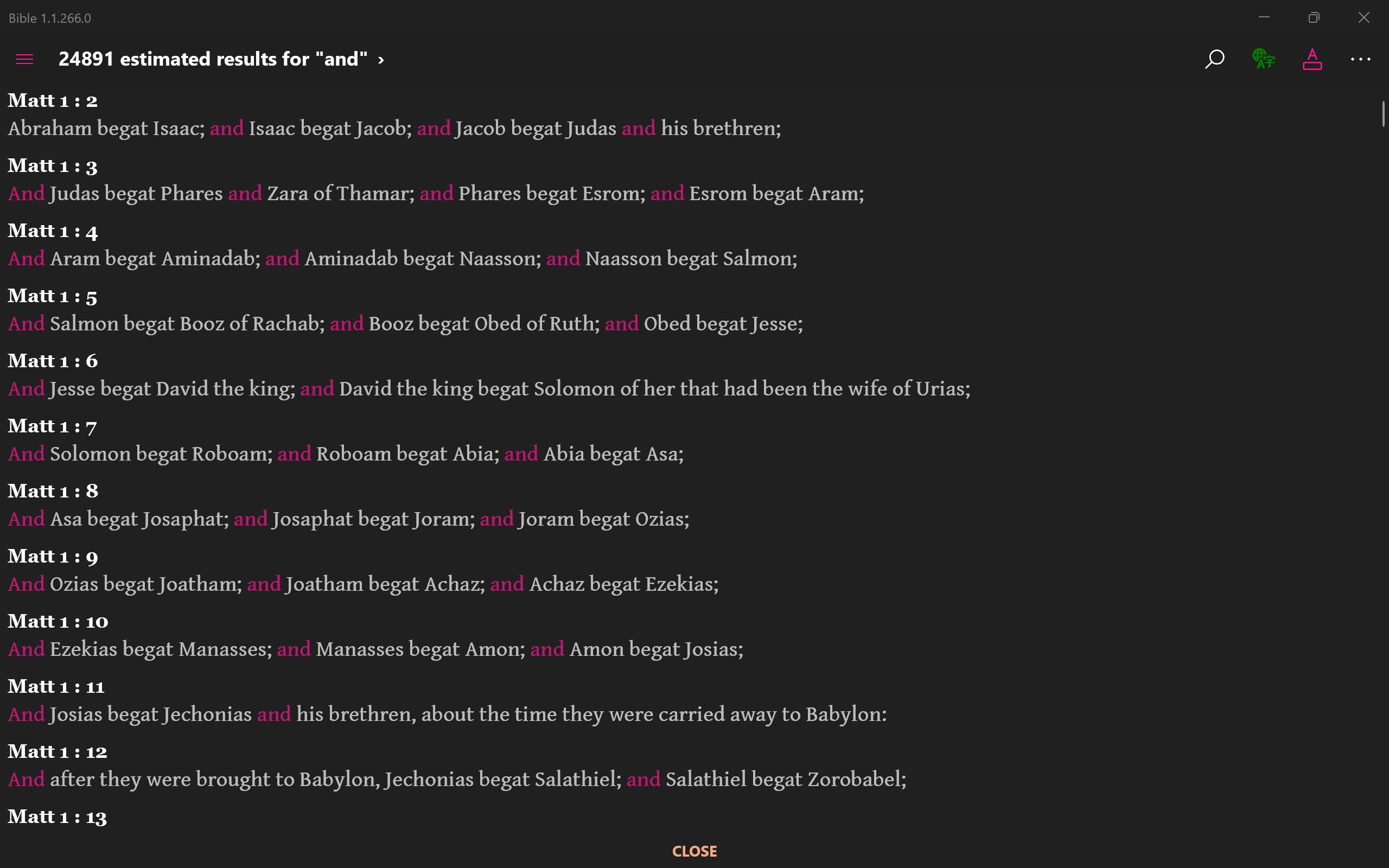Open the verse Matt 1 : 2
Screen dimensions: 1389x868
(x=52, y=100)
